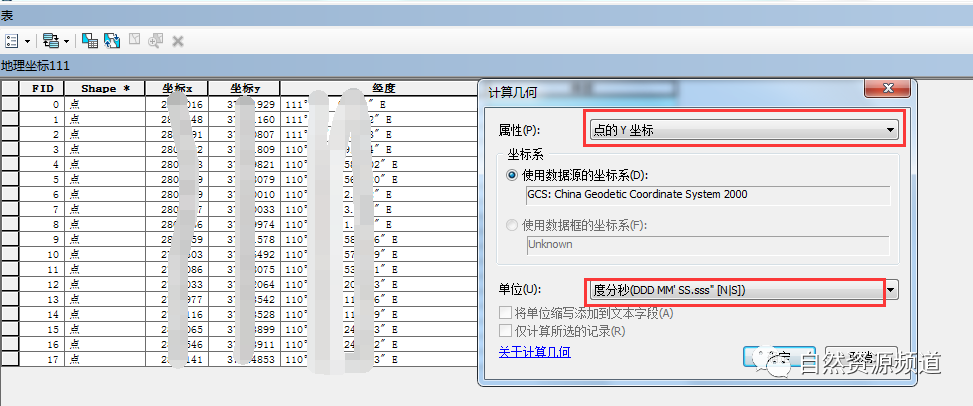This screenshot has height=406, width=973.
Task: Click the Switch Selection icon
Action: click(112, 42)
